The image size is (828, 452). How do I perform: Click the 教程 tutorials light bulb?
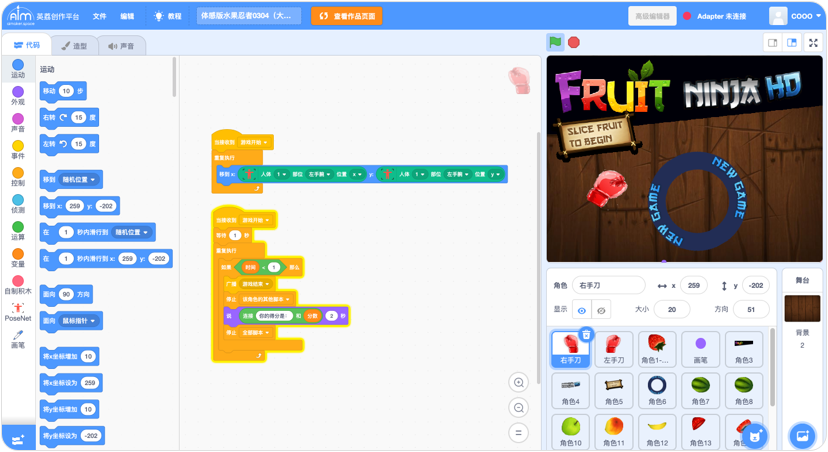point(167,16)
